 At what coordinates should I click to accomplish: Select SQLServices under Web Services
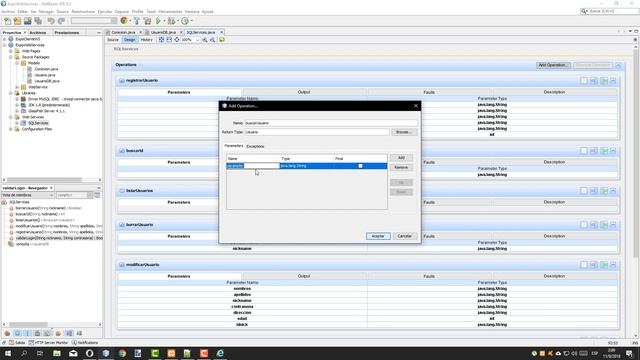(x=38, y=123)
